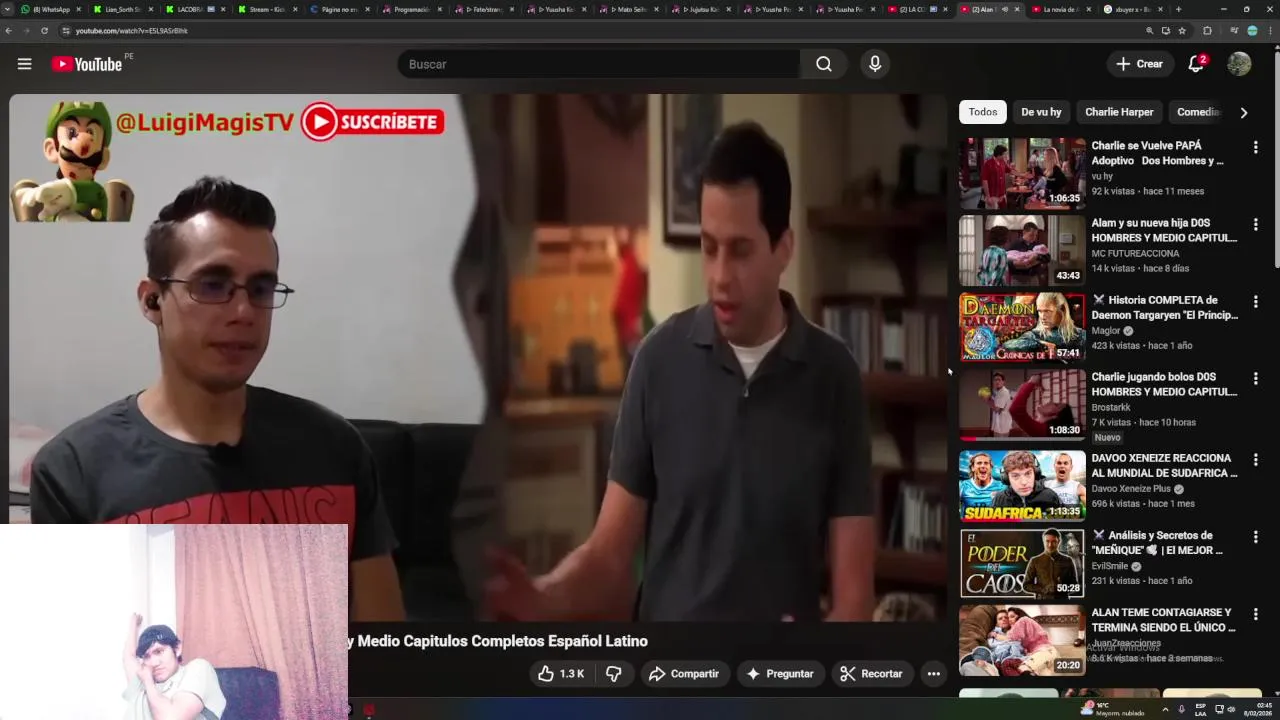Open options for MEÑIQUE análisis video
The image size is (1280, 720).
[x=1255, y=537]
